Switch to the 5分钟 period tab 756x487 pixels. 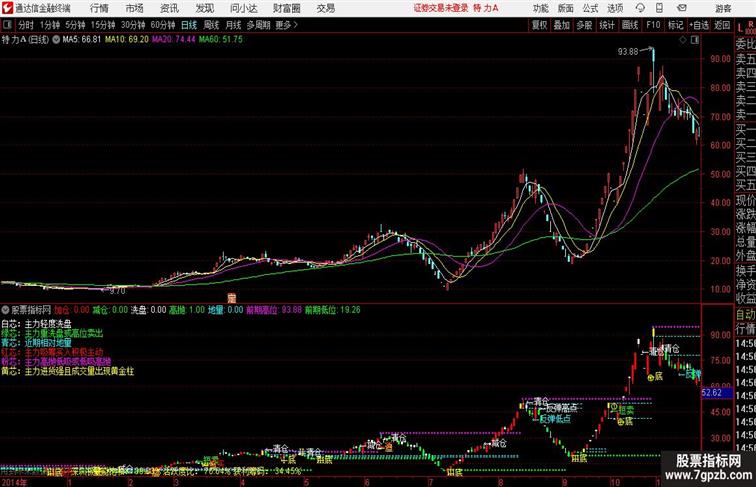point(75,25)
